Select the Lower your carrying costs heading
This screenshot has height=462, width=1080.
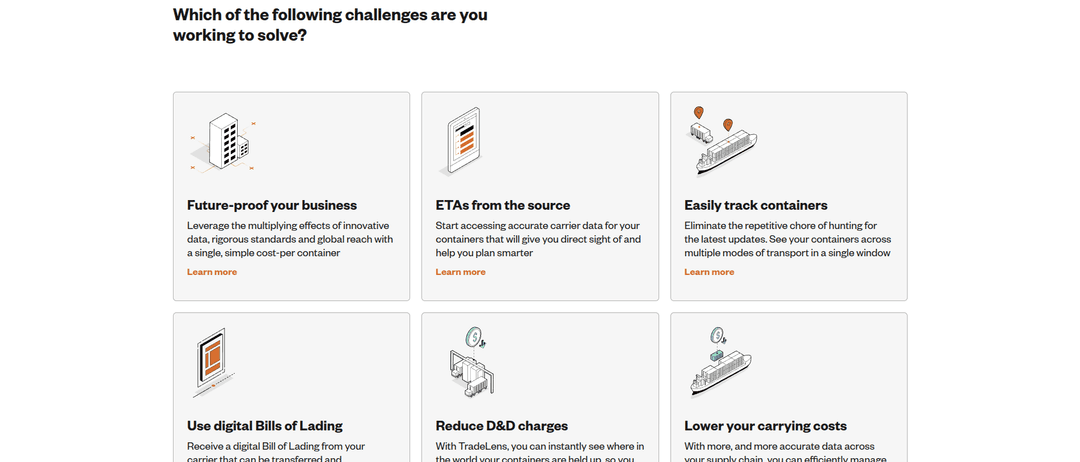pos(765,426)
